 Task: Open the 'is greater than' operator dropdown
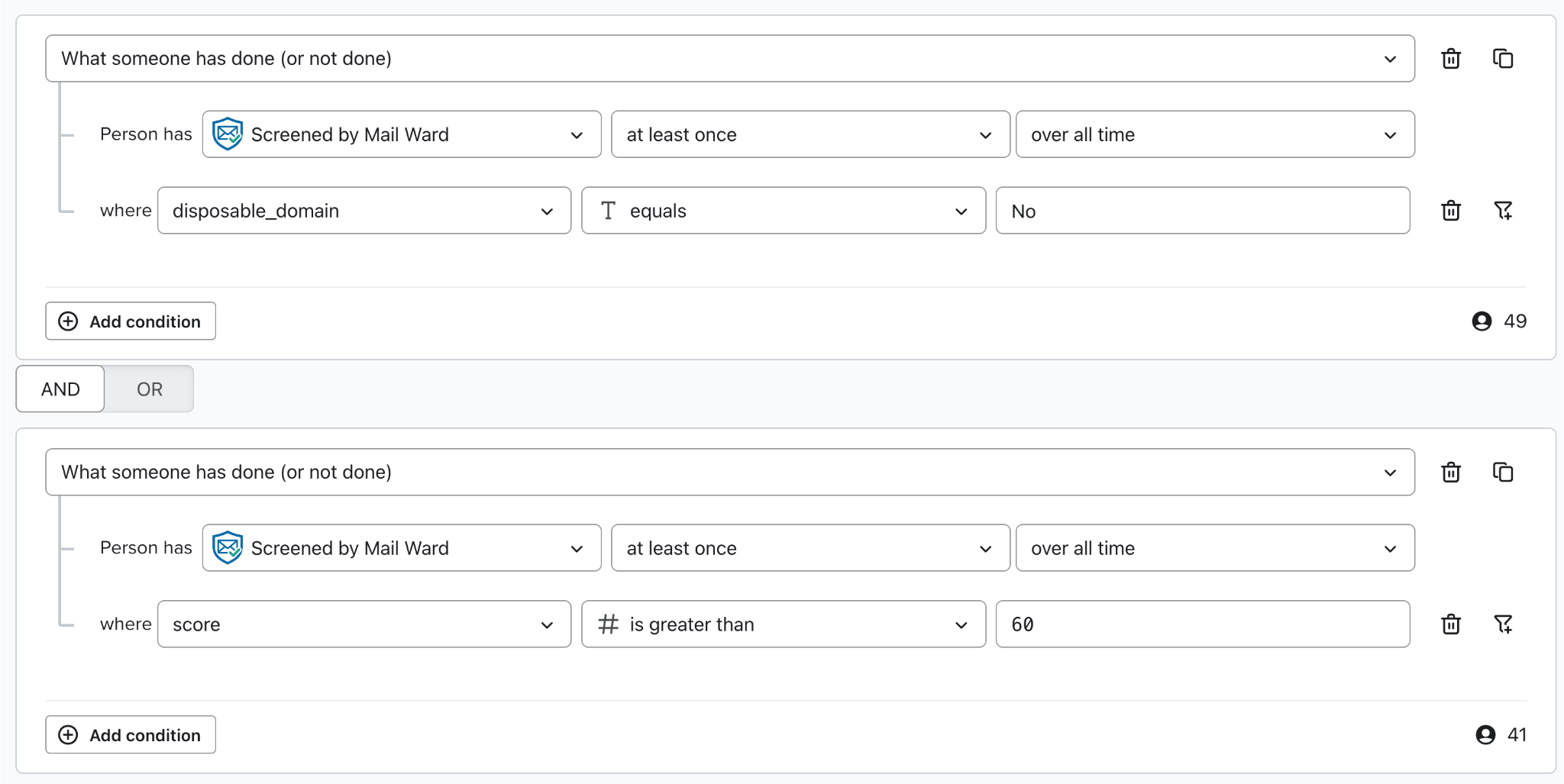click(784, 624)
